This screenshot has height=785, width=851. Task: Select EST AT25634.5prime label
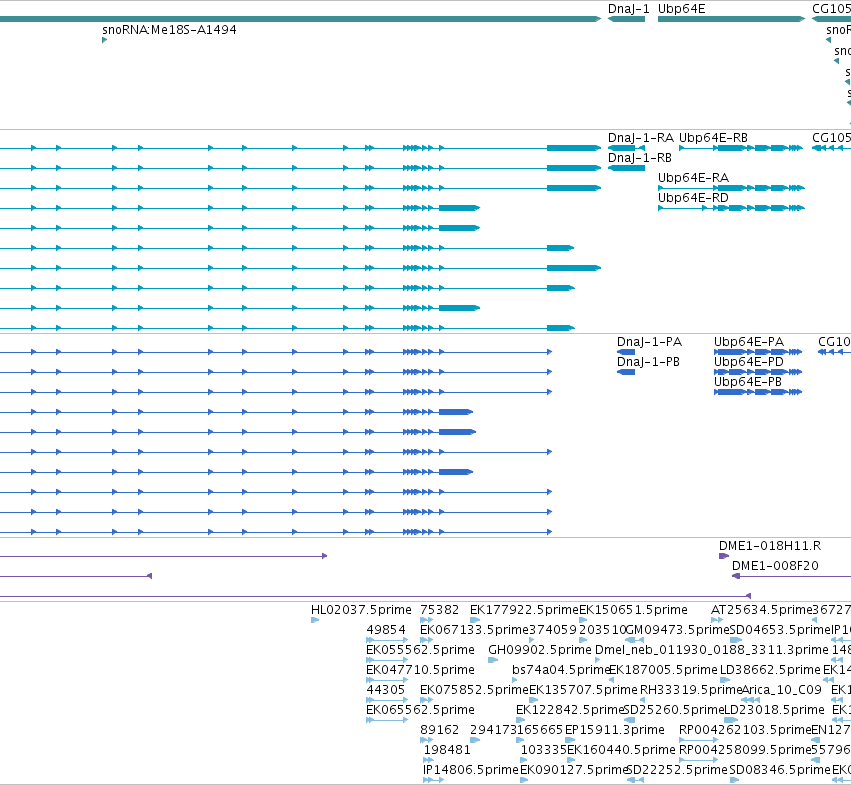click(x=761, y=610)
